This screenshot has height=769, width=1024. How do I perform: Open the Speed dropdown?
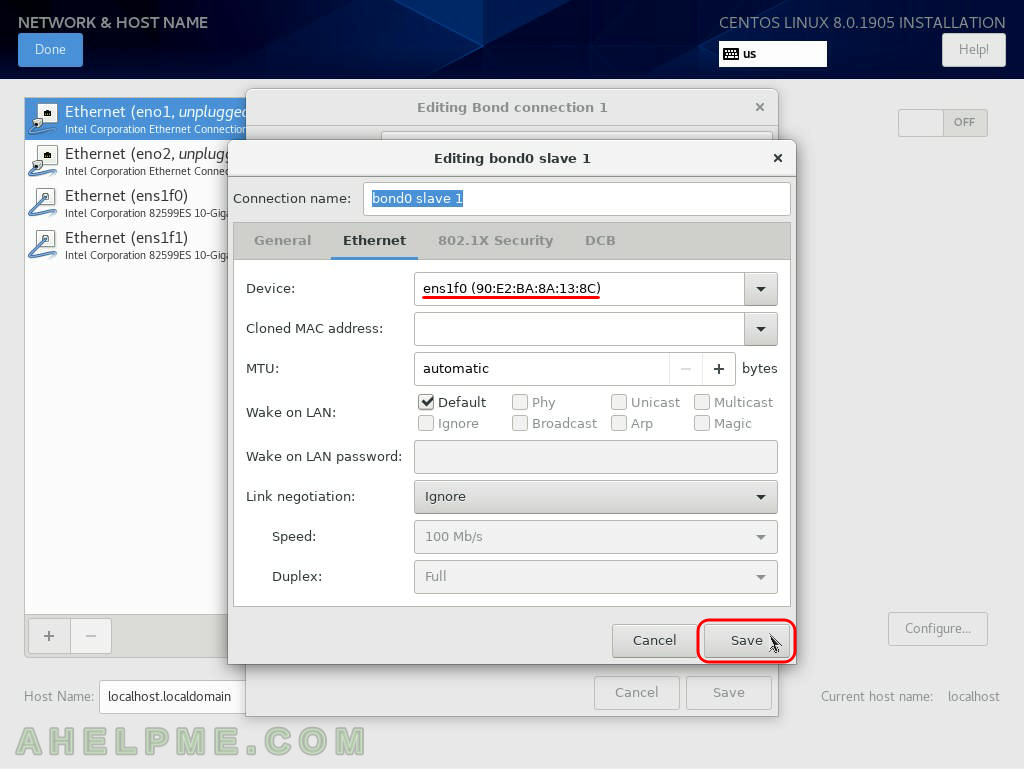pos(596,537)
